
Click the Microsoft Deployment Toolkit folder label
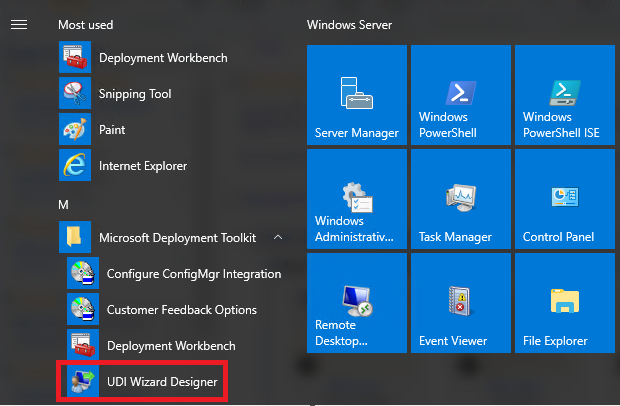[x=178, y=238]
